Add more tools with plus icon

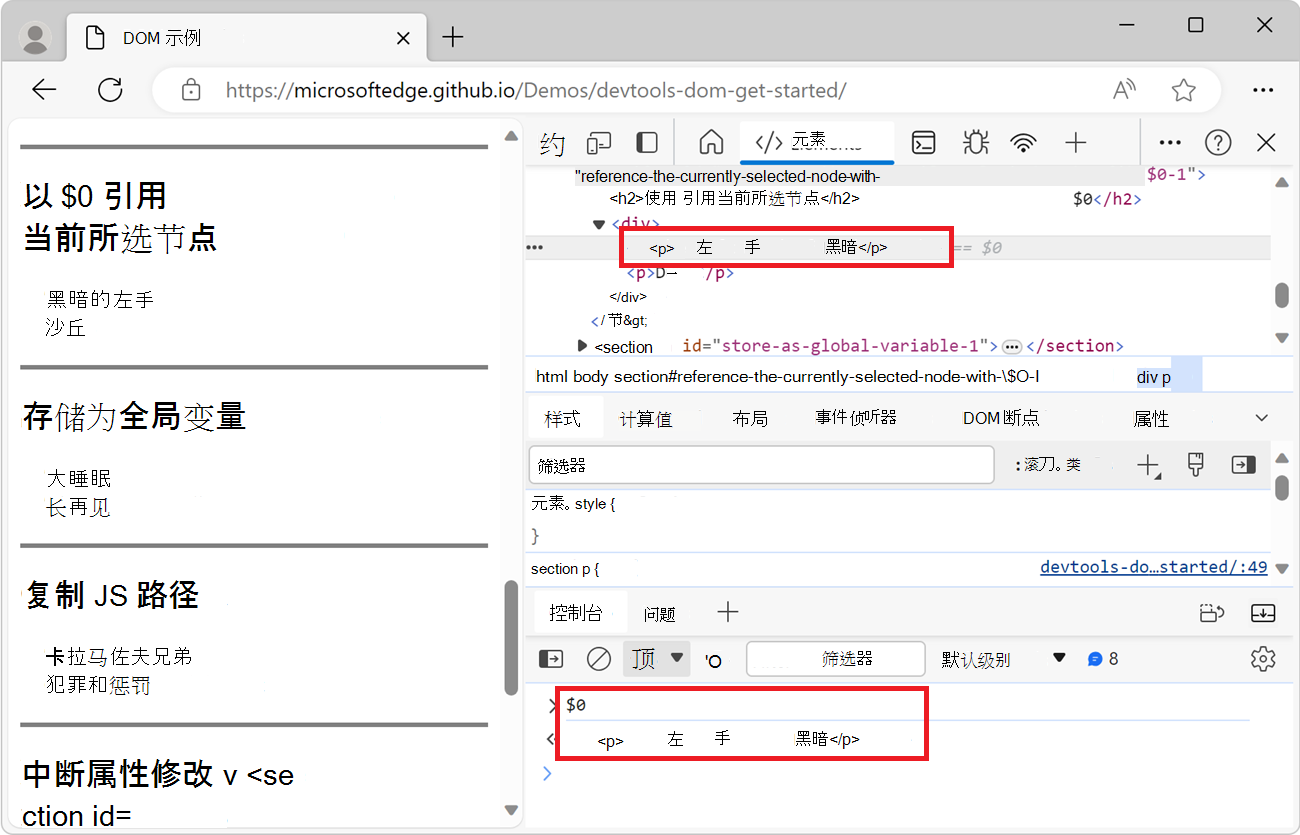click(1076, 143)
